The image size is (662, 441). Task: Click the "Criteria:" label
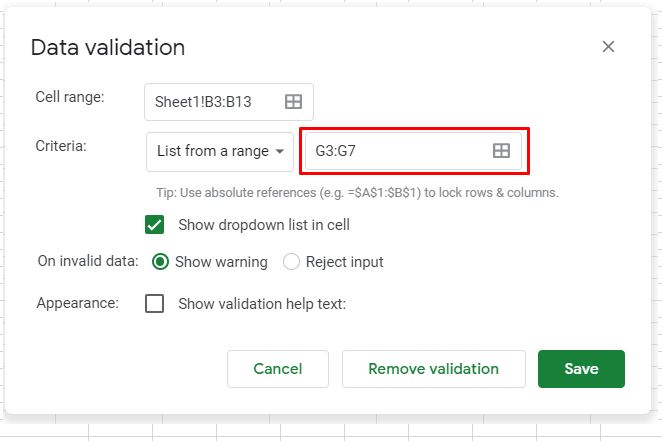pyautogui.click(x=61, y=146)
